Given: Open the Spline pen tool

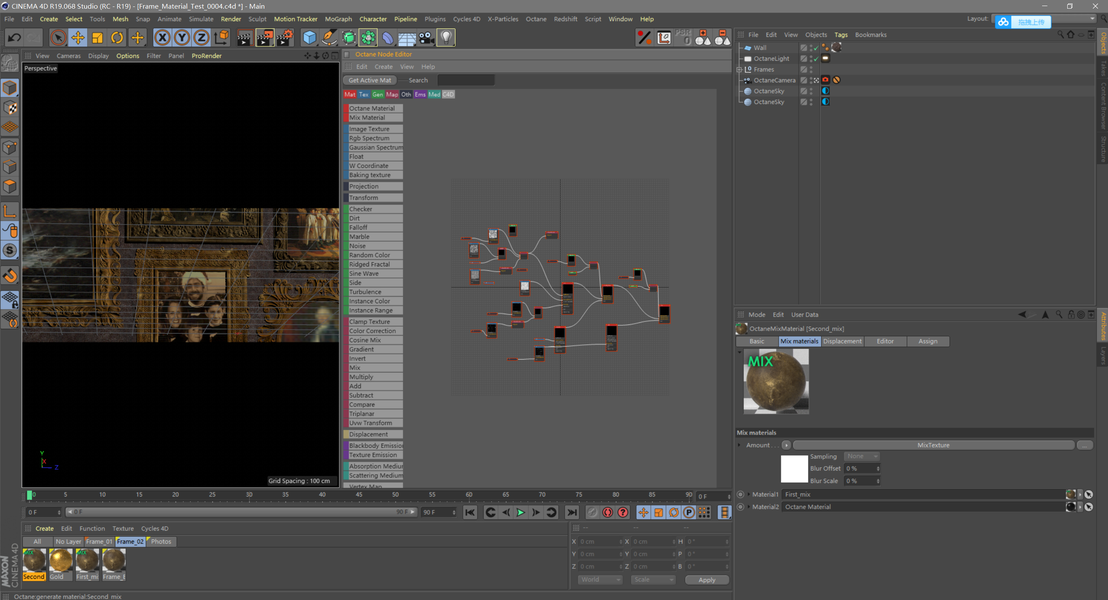Looking at the screenshot, I should pos(329,37).
